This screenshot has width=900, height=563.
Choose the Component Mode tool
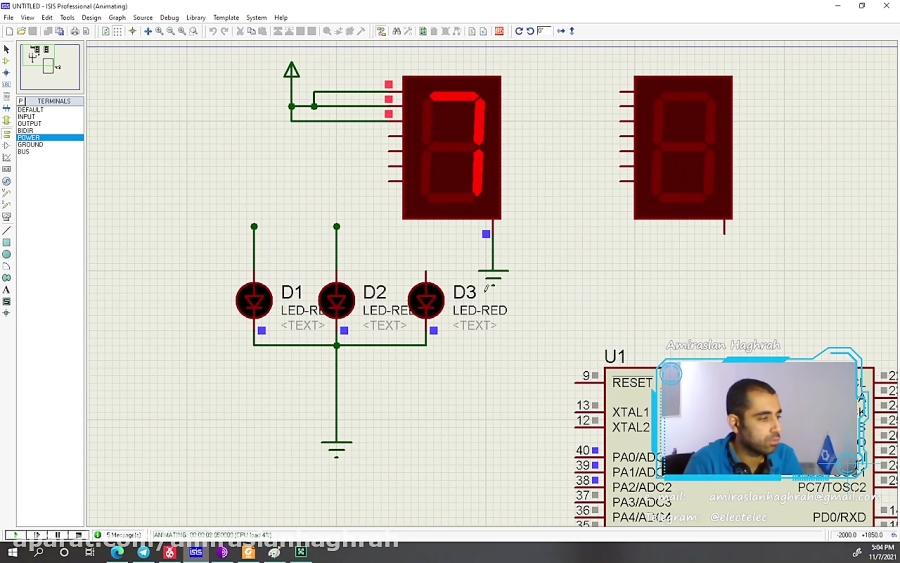click(x=6, y=61)
